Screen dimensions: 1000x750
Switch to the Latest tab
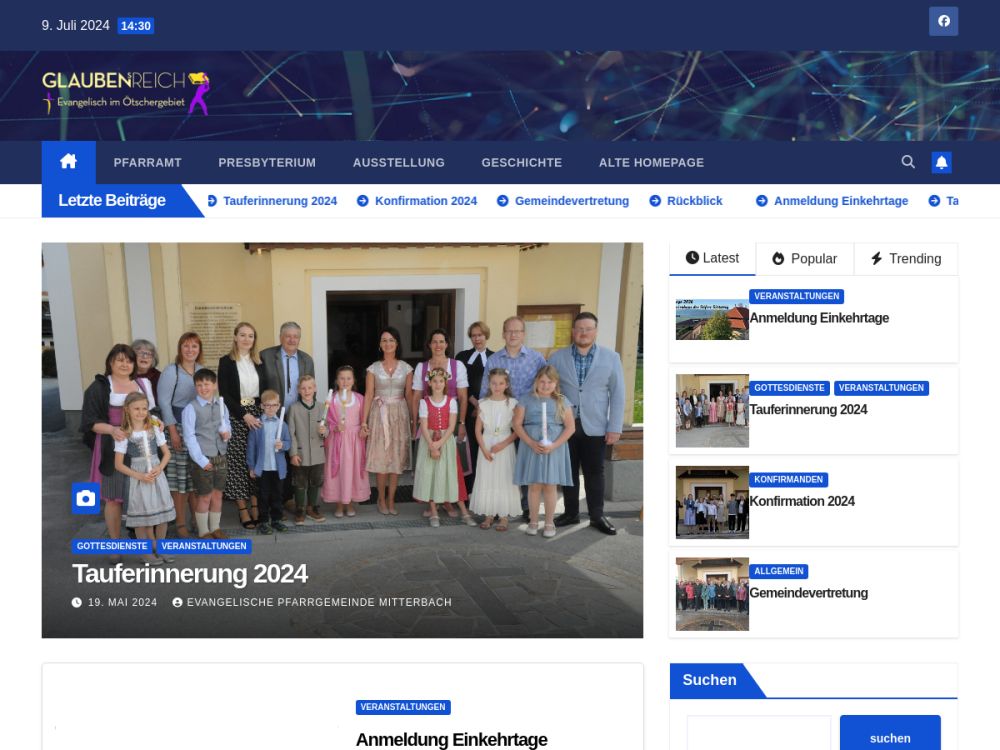tap(712, 258)
